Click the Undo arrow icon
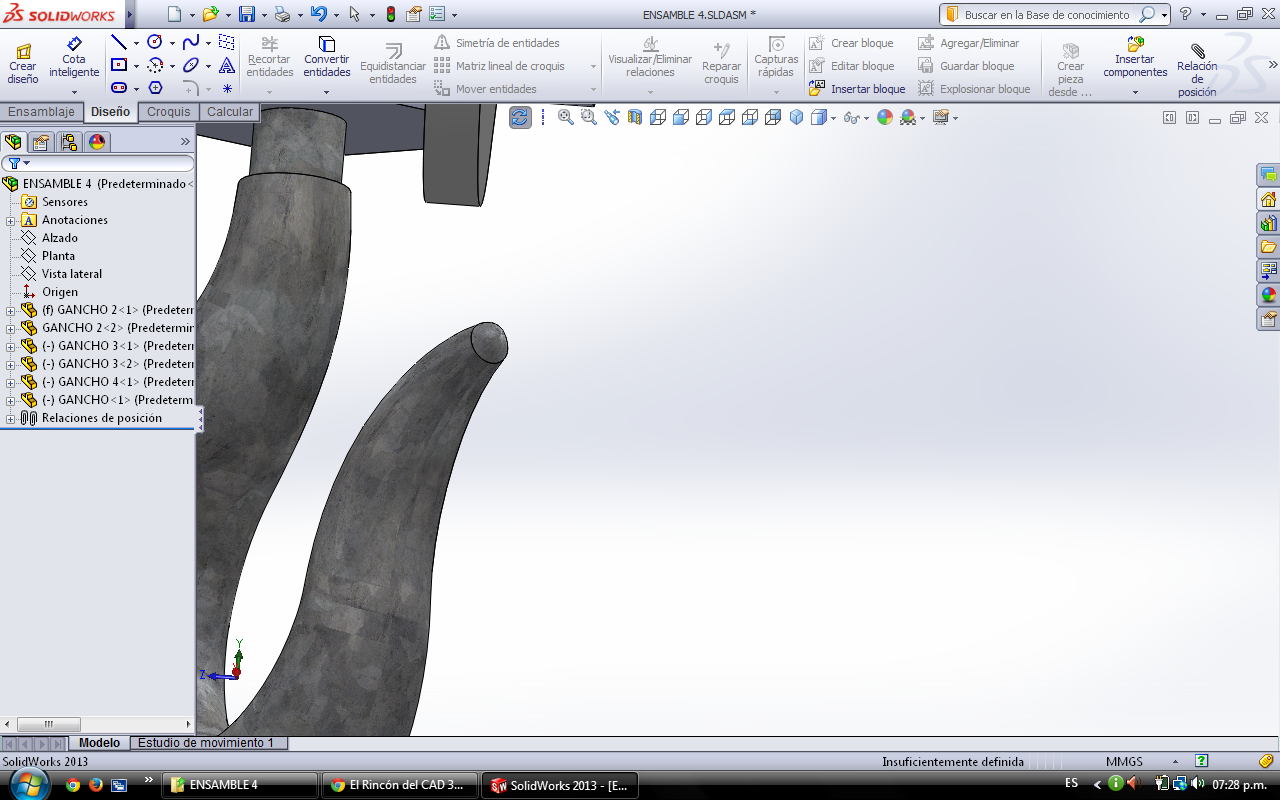 [x=318, y=14]
